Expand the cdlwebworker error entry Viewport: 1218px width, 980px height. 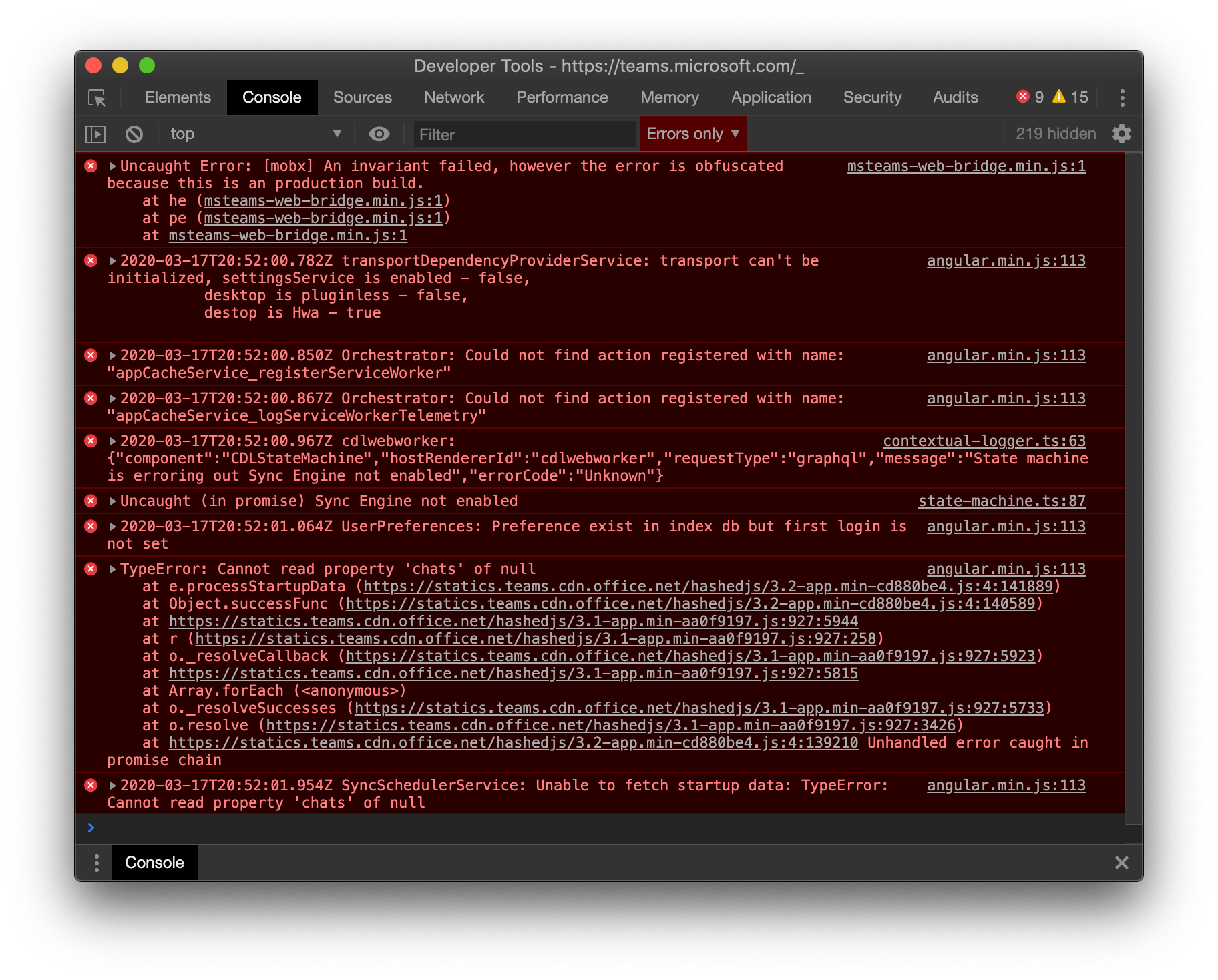point(113,441)
